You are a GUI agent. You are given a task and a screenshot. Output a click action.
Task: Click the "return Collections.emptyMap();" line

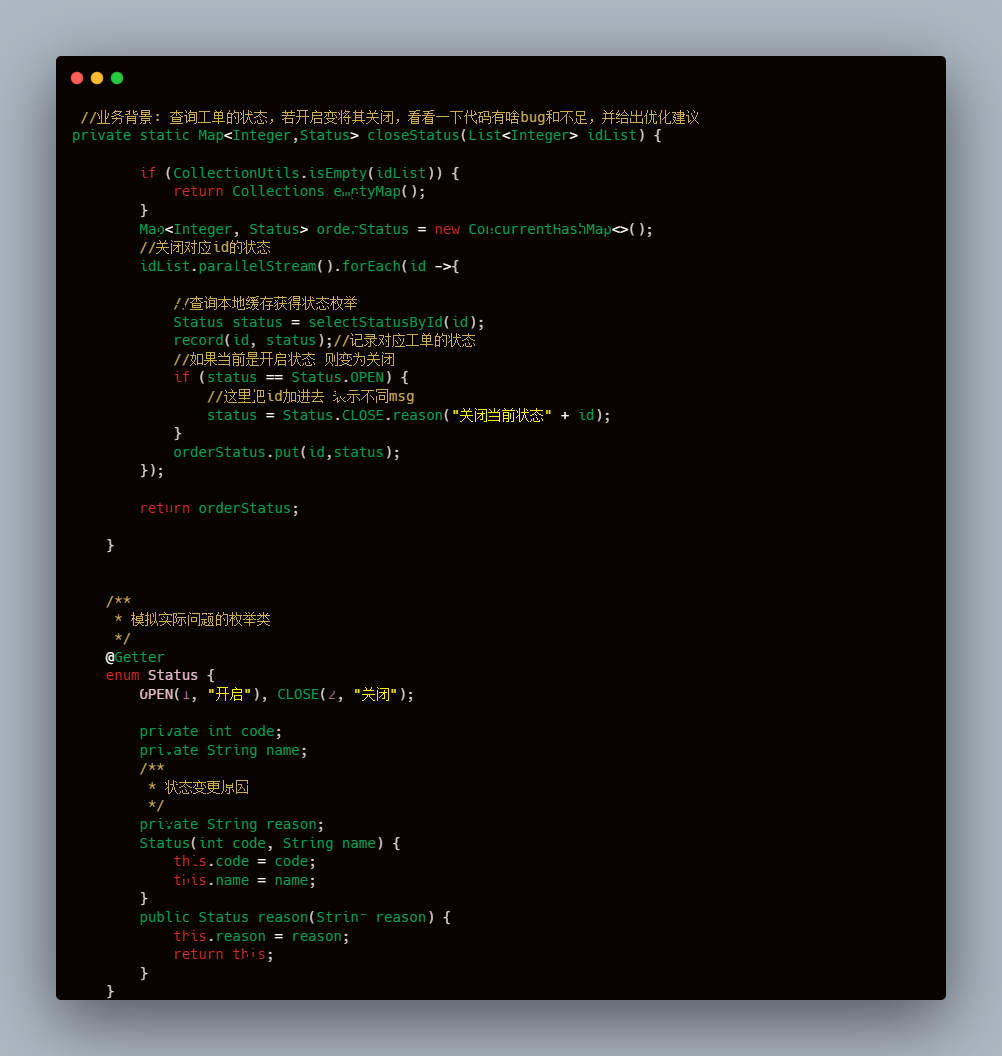point(299,191)
